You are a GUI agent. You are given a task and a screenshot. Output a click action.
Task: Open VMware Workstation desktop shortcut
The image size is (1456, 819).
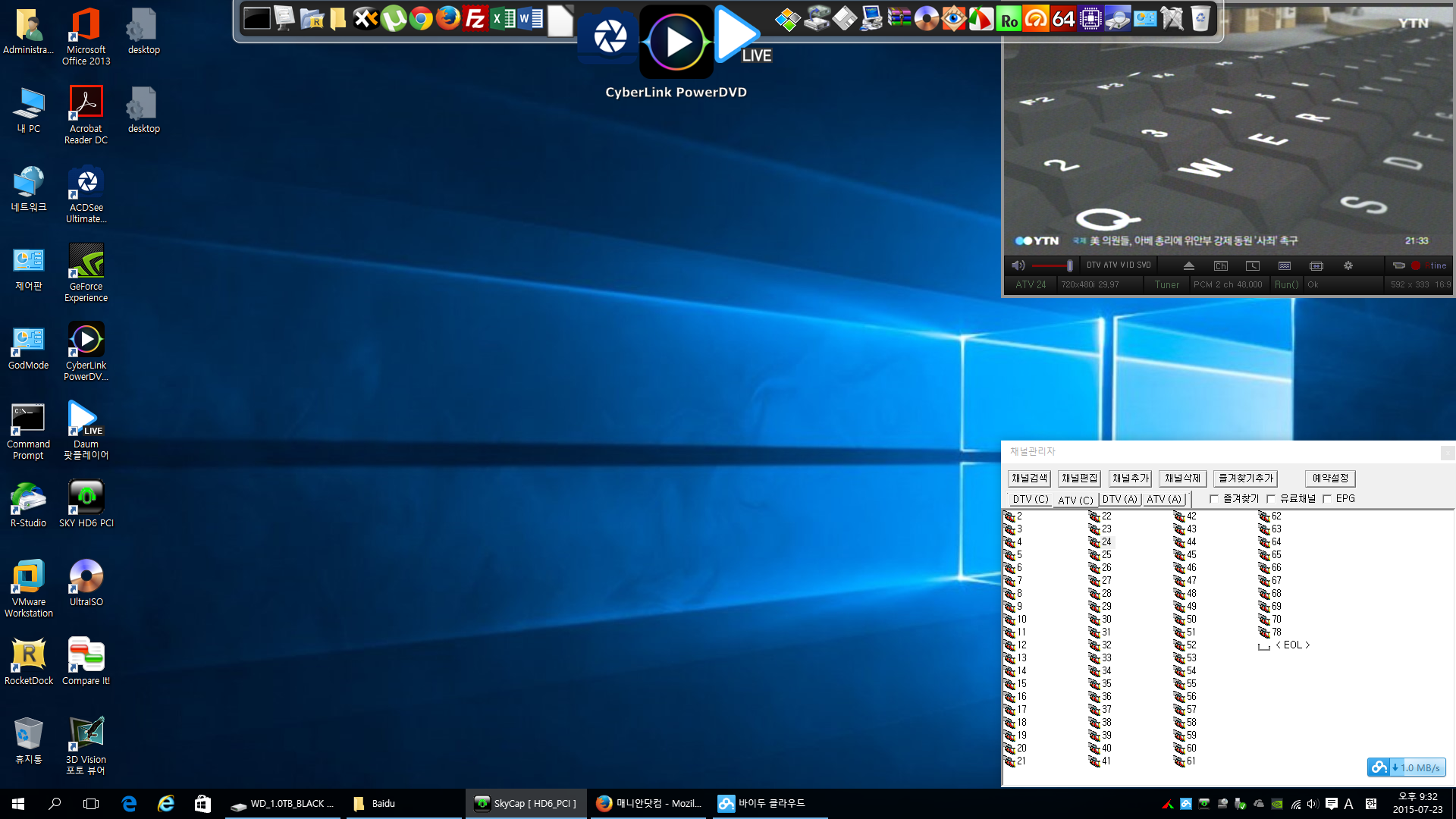coord(29,588)
